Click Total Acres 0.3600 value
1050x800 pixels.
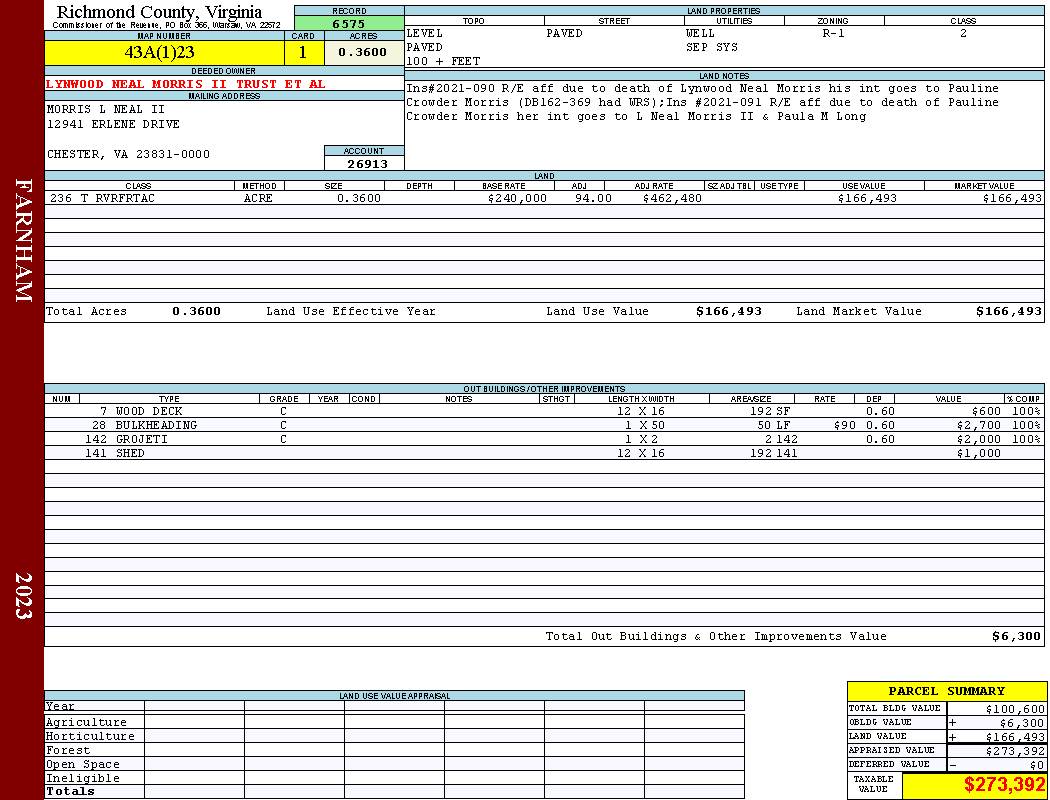pos(196,311)
